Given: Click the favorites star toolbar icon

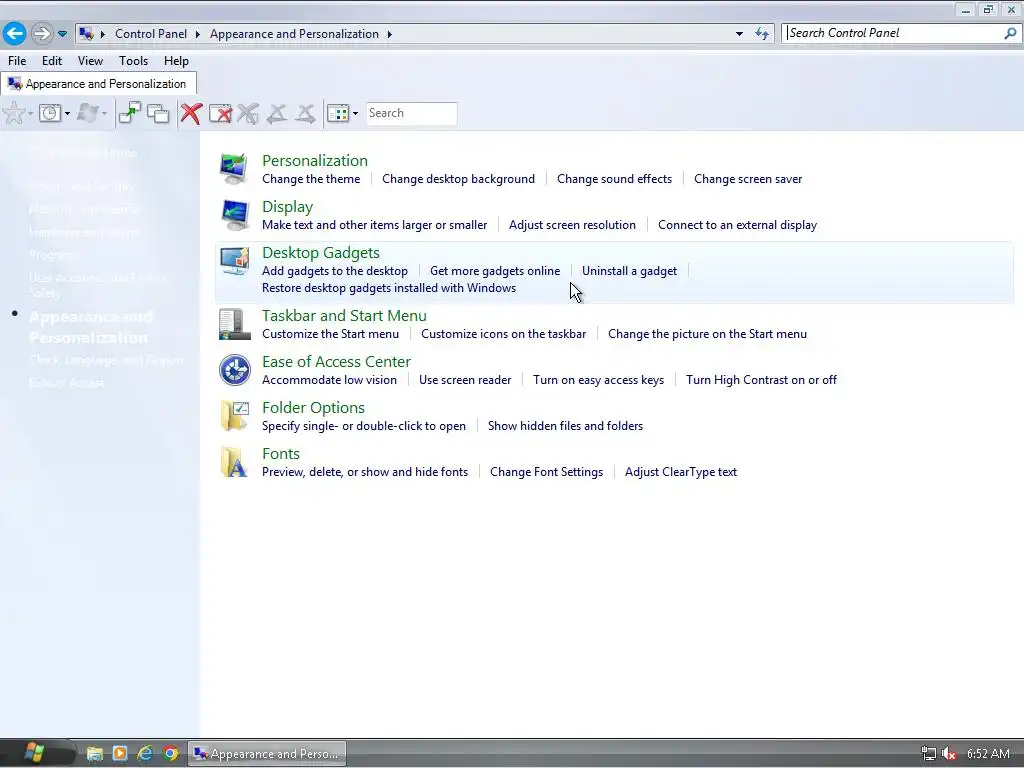Looking at the screenshot, I should (x=14, y=114).
